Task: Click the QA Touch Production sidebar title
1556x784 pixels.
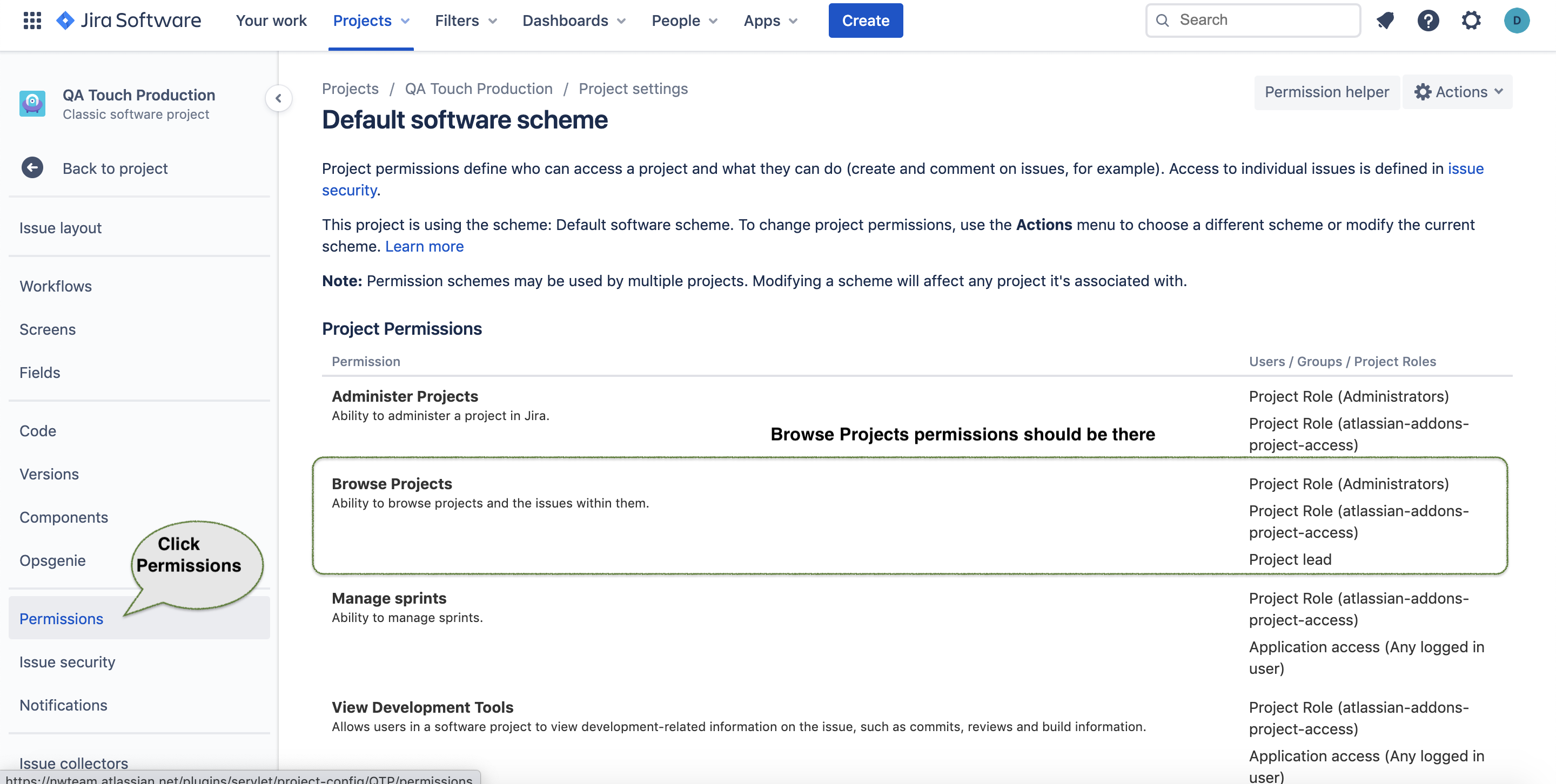Action: click(139, 94)
